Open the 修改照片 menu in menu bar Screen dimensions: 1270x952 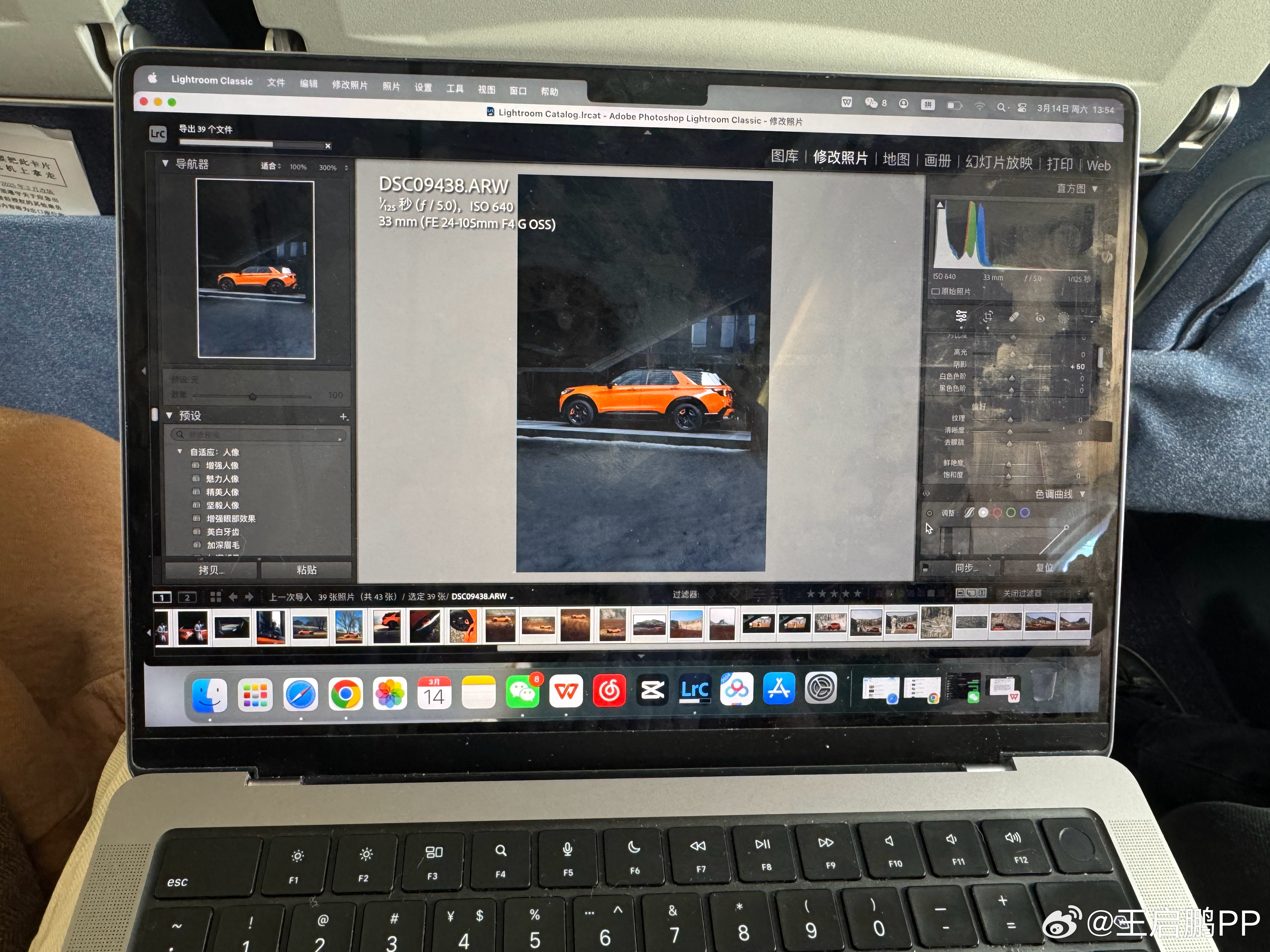[x=350, y=85]
